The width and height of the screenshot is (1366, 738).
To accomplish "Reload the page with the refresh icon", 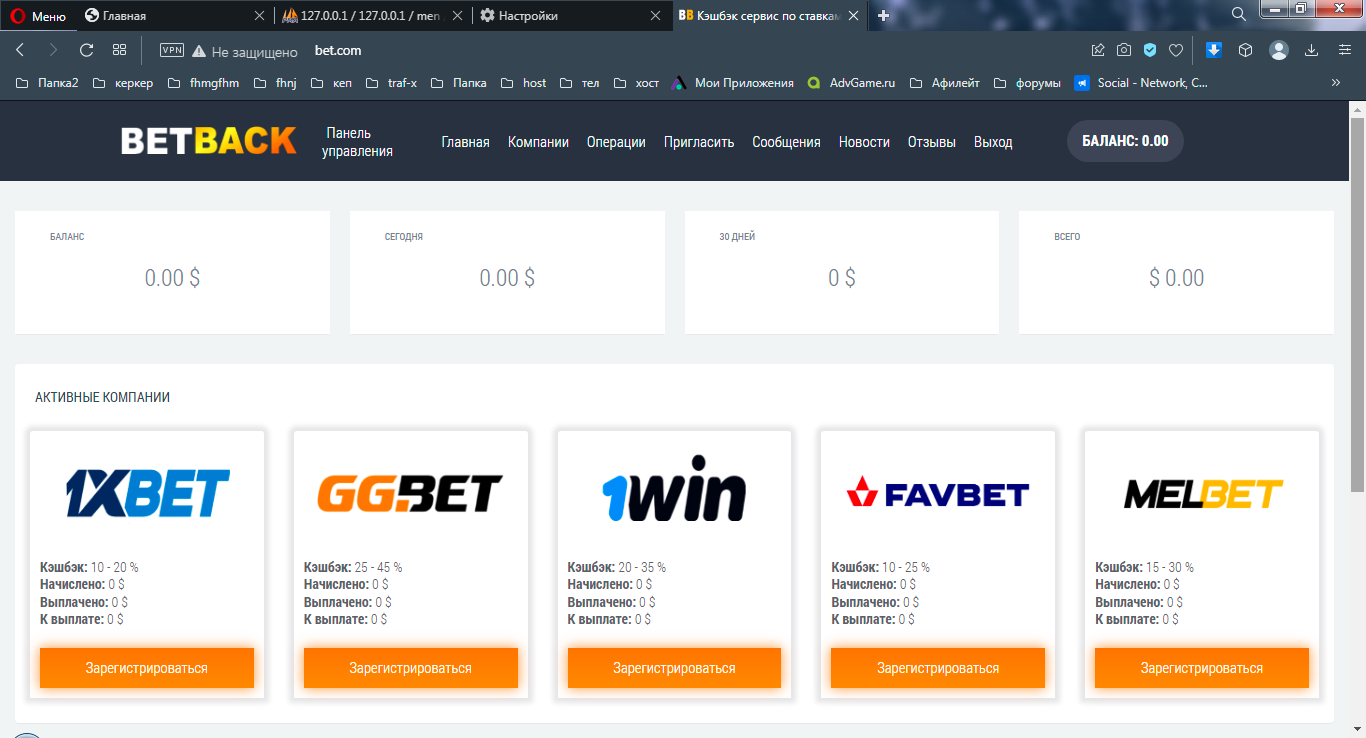I will (86, 50).
